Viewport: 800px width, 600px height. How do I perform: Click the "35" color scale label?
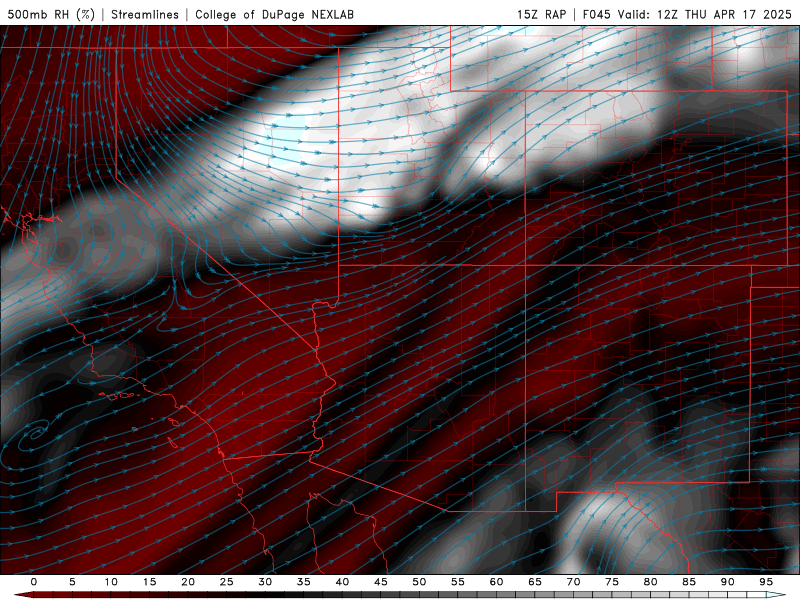pos(304,582)
